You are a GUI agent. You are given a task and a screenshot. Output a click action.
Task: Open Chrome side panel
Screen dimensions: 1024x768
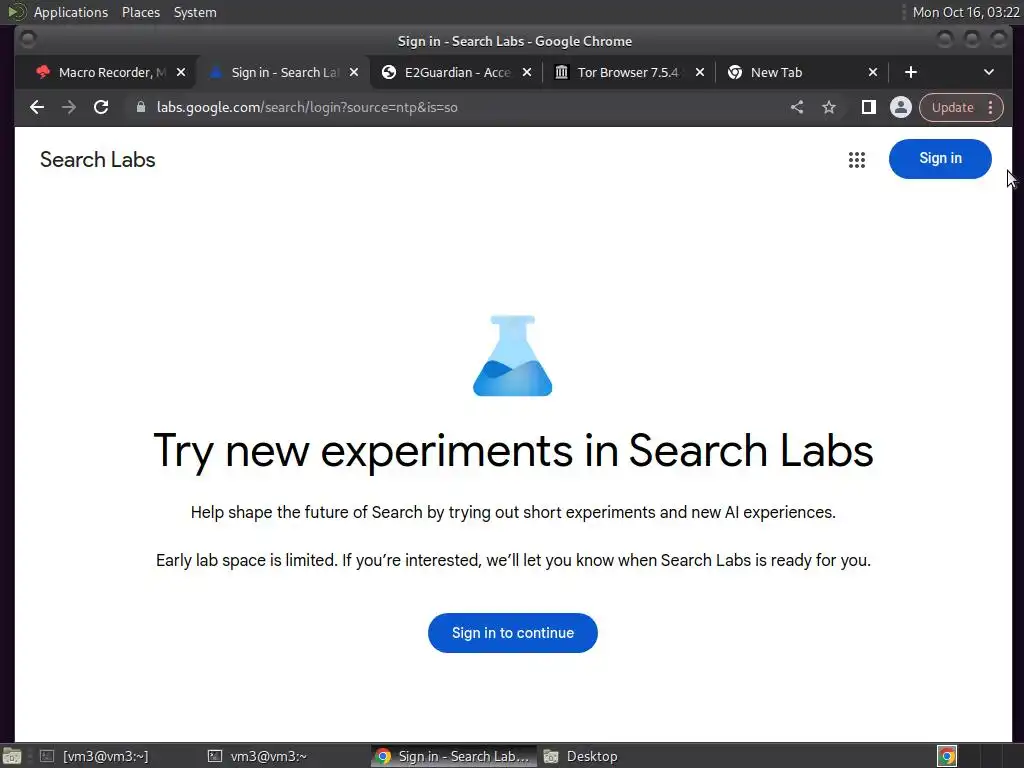[x=868, y=107]
